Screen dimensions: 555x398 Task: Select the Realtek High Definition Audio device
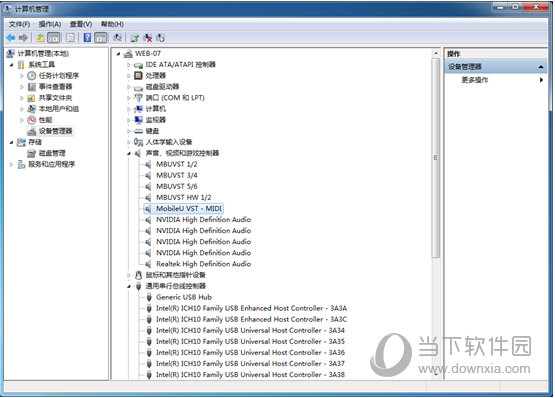tap(204, 264)
